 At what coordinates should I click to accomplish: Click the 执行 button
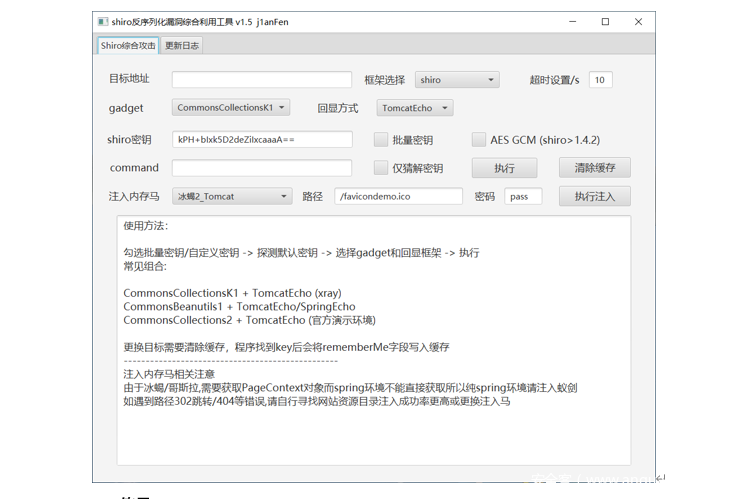pos(505,168)
